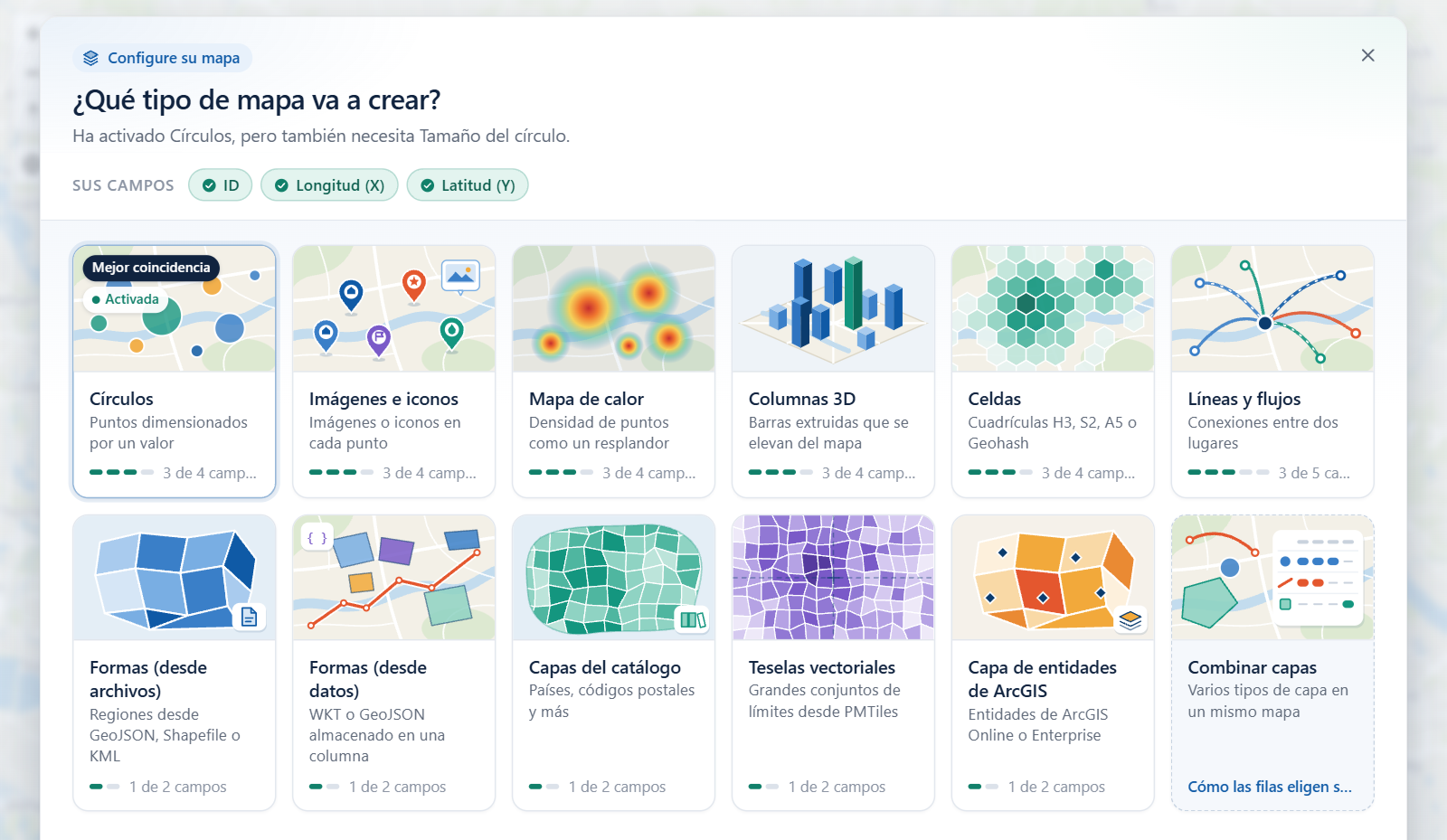
Task: Click '1 de 2 campos' under Teselas vectoriales
Action: pos(837,787)
